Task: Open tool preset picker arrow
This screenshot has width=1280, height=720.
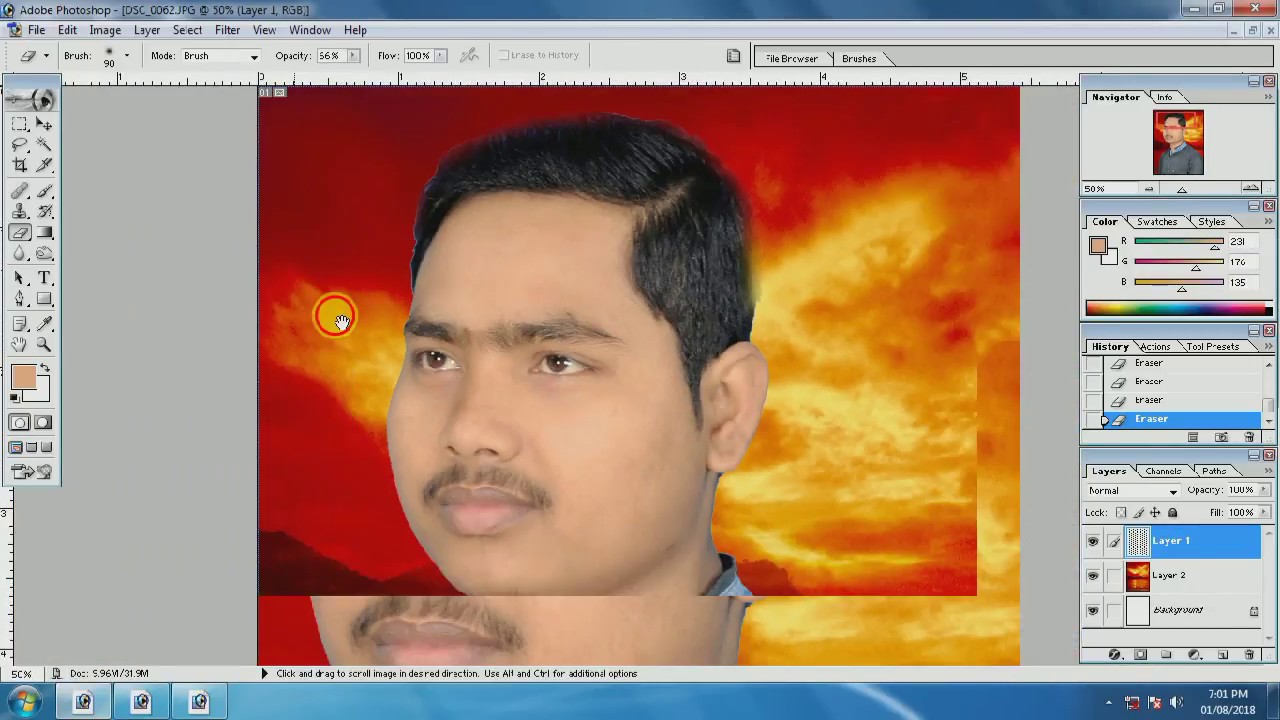Action: point(45,56)
